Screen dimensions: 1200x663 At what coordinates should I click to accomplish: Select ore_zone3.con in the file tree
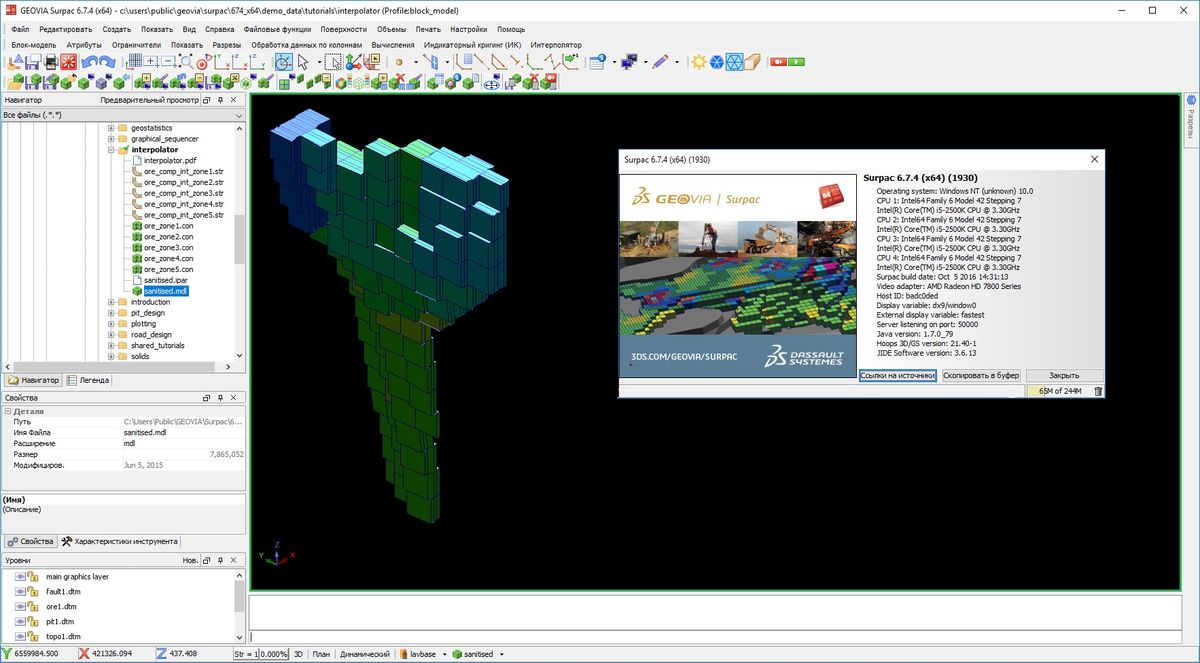click(x=168, y=248)
